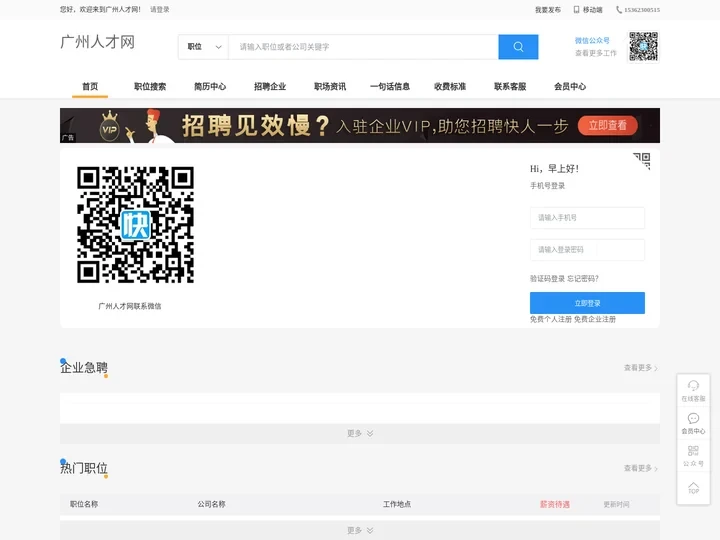Click the 公司名称 column header
The image size is (720, 540).
coord(212,504)
